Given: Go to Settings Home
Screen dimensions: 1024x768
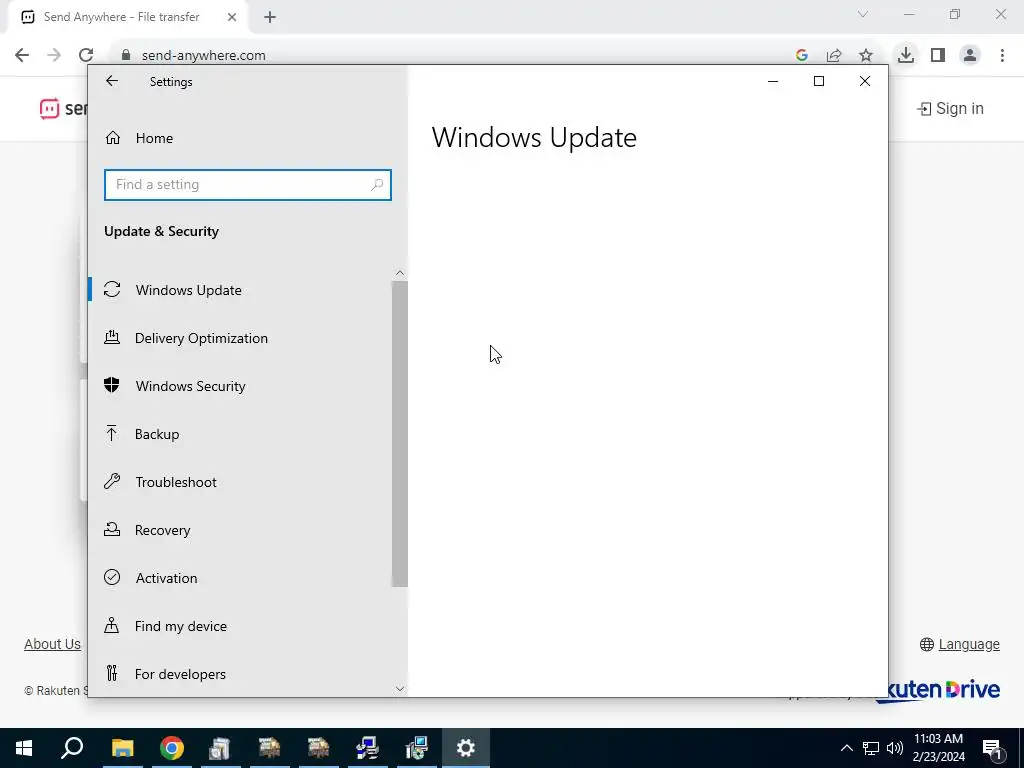Looking at the screenshot, I should pyautogui.click(x=248, y=138).
